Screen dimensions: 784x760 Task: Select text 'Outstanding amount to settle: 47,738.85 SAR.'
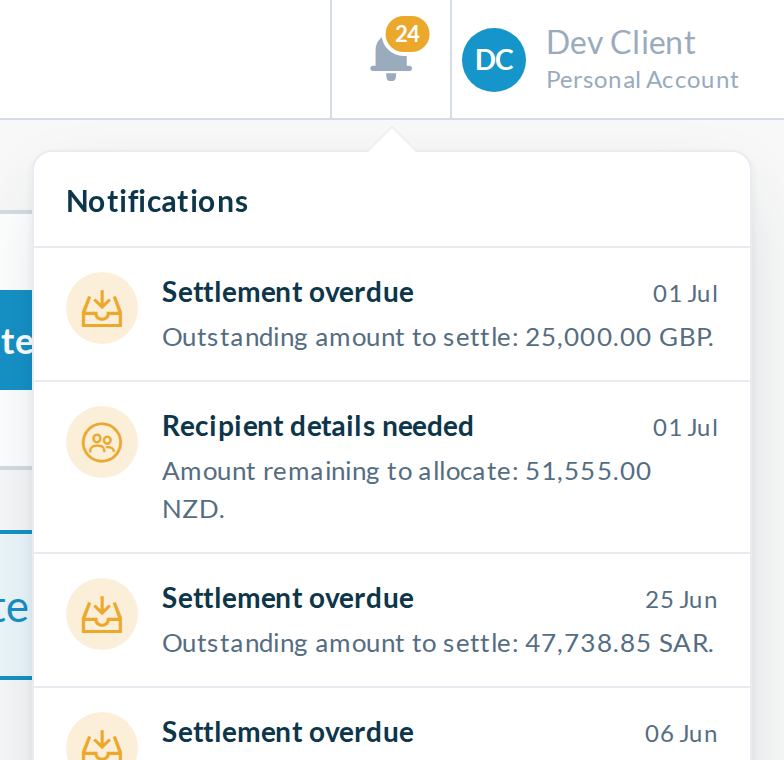(438, 644)
